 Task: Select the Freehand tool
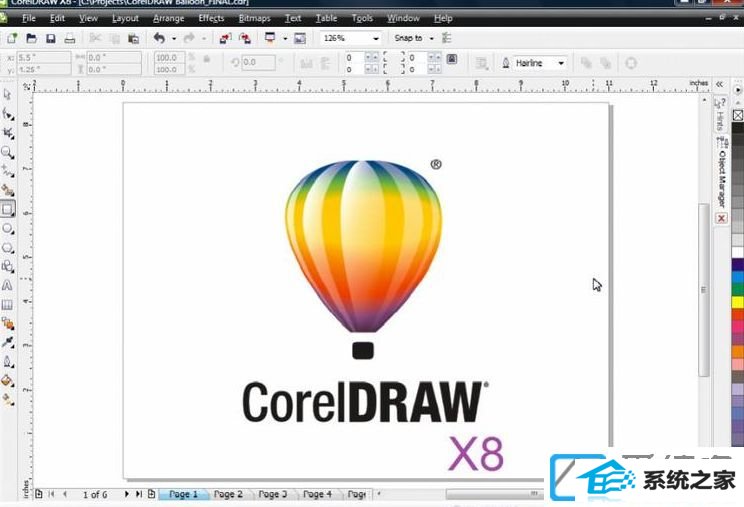pos(8,171)
